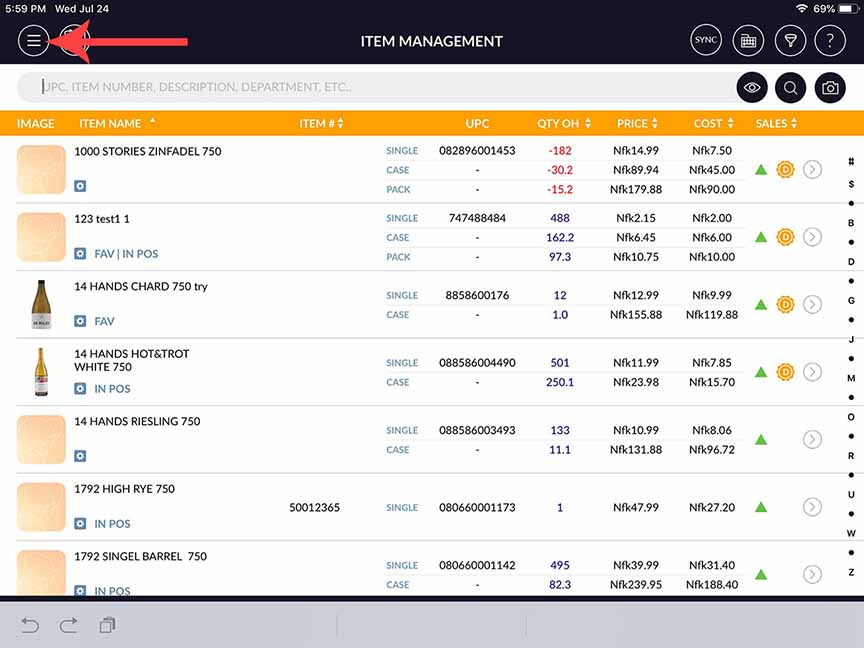Open the hamburger main menu
This screenshot has height=648, width=864.
[x=33, y=41]
